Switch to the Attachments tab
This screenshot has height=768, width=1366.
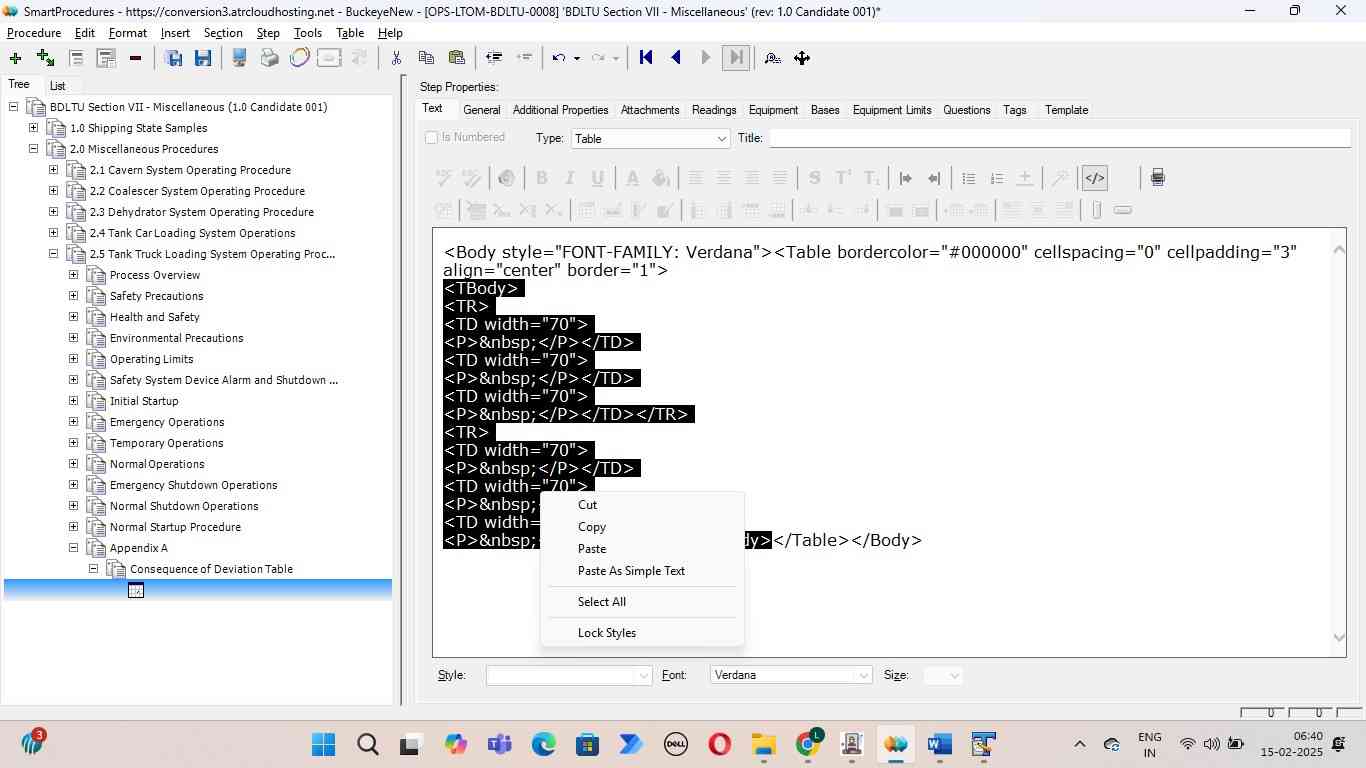(x=650, y=110)
